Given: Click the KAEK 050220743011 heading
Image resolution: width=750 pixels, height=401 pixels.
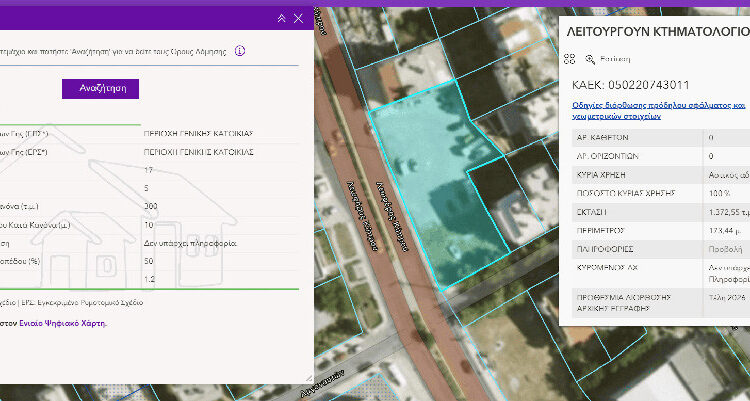Looking at the screenshot, I should click(x=629, y=84).
